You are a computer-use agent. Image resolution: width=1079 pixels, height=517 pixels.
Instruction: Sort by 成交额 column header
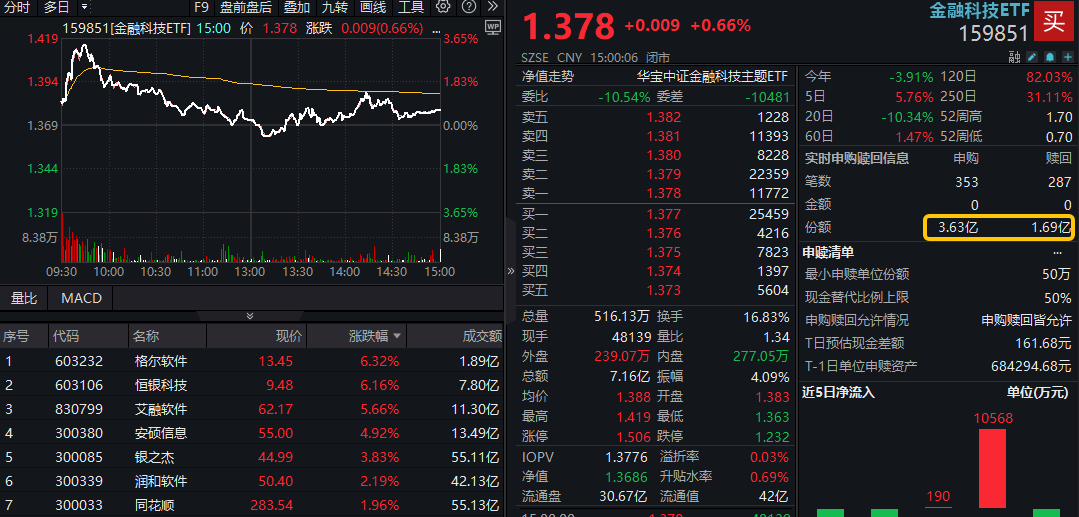tap(482, 337)
